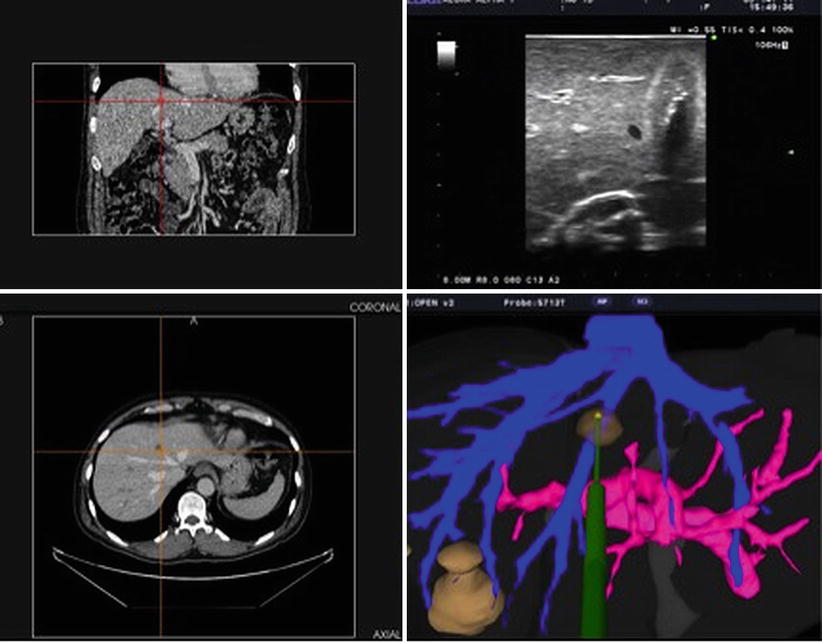The width and height of the screenshot is (822, 643).
Task: Click the tan tumor at the needle tip
Action: click(600, 426)
